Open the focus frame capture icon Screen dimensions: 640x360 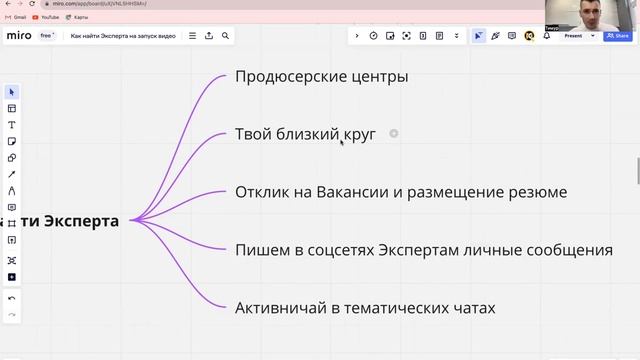(407, 36)
